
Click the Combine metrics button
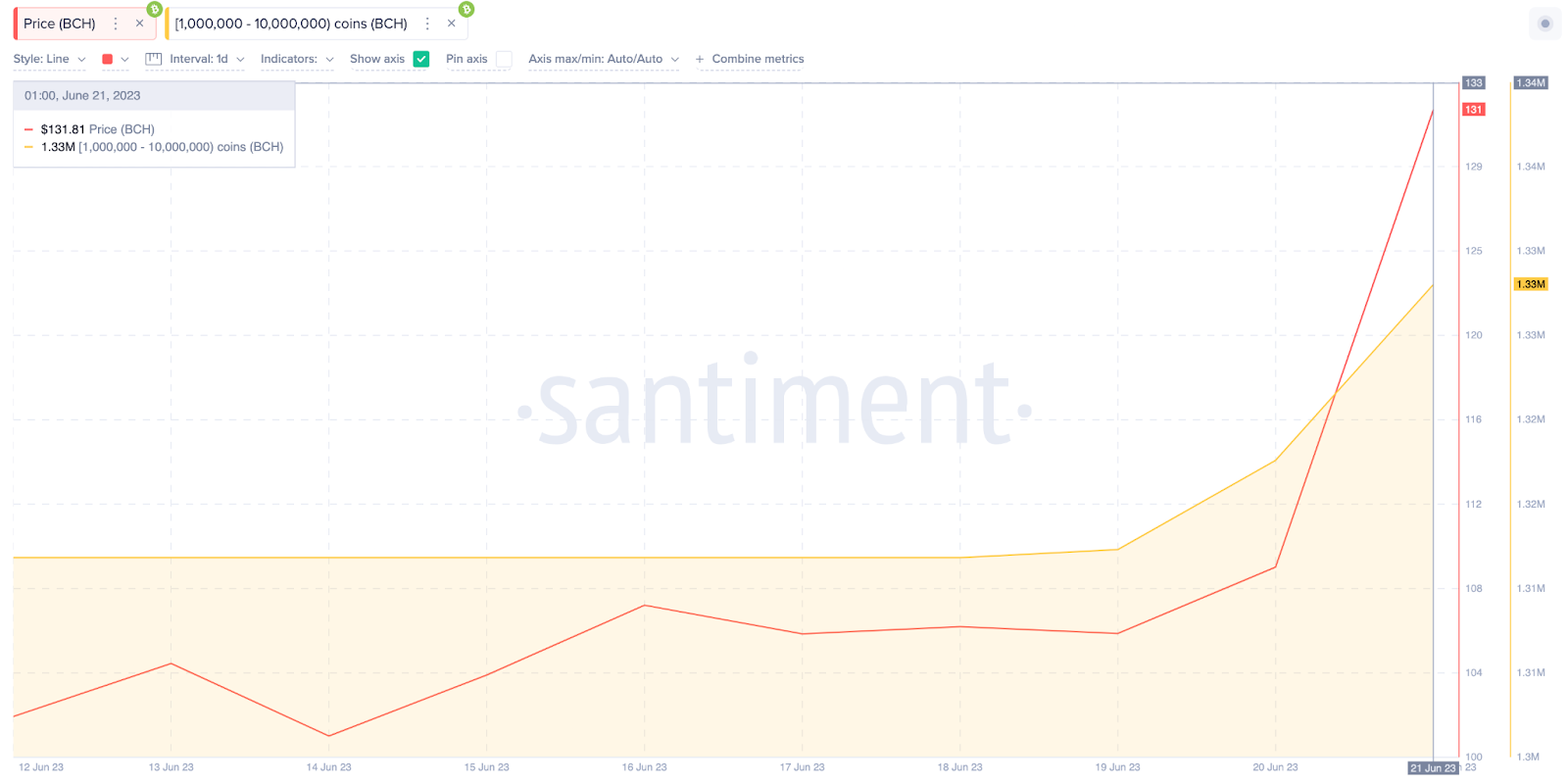coord(758,59)
